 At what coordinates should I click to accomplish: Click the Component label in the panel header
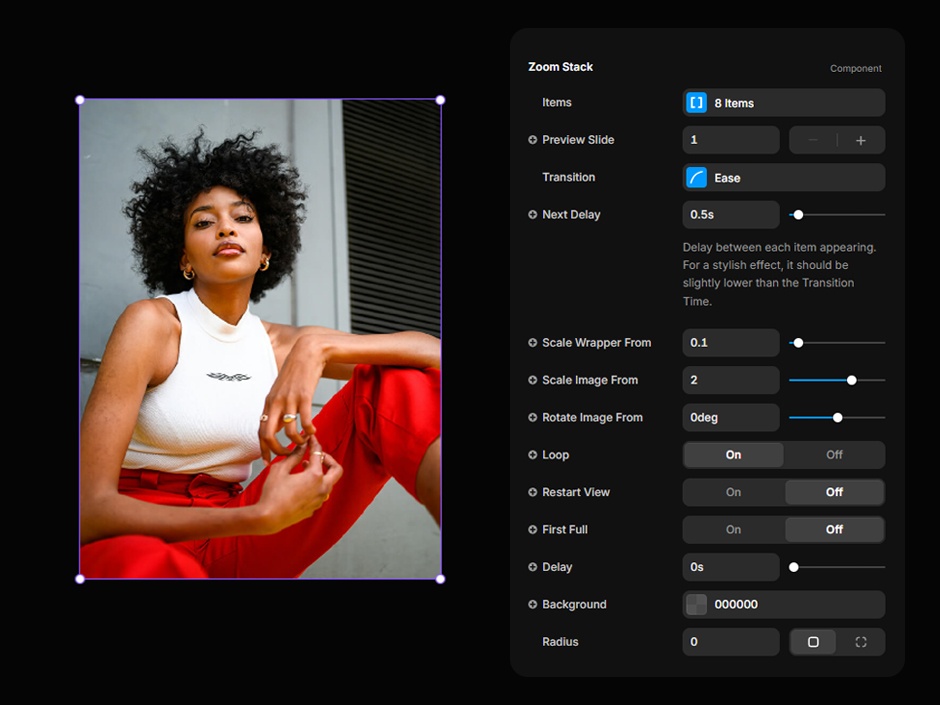tap(855, 69)
